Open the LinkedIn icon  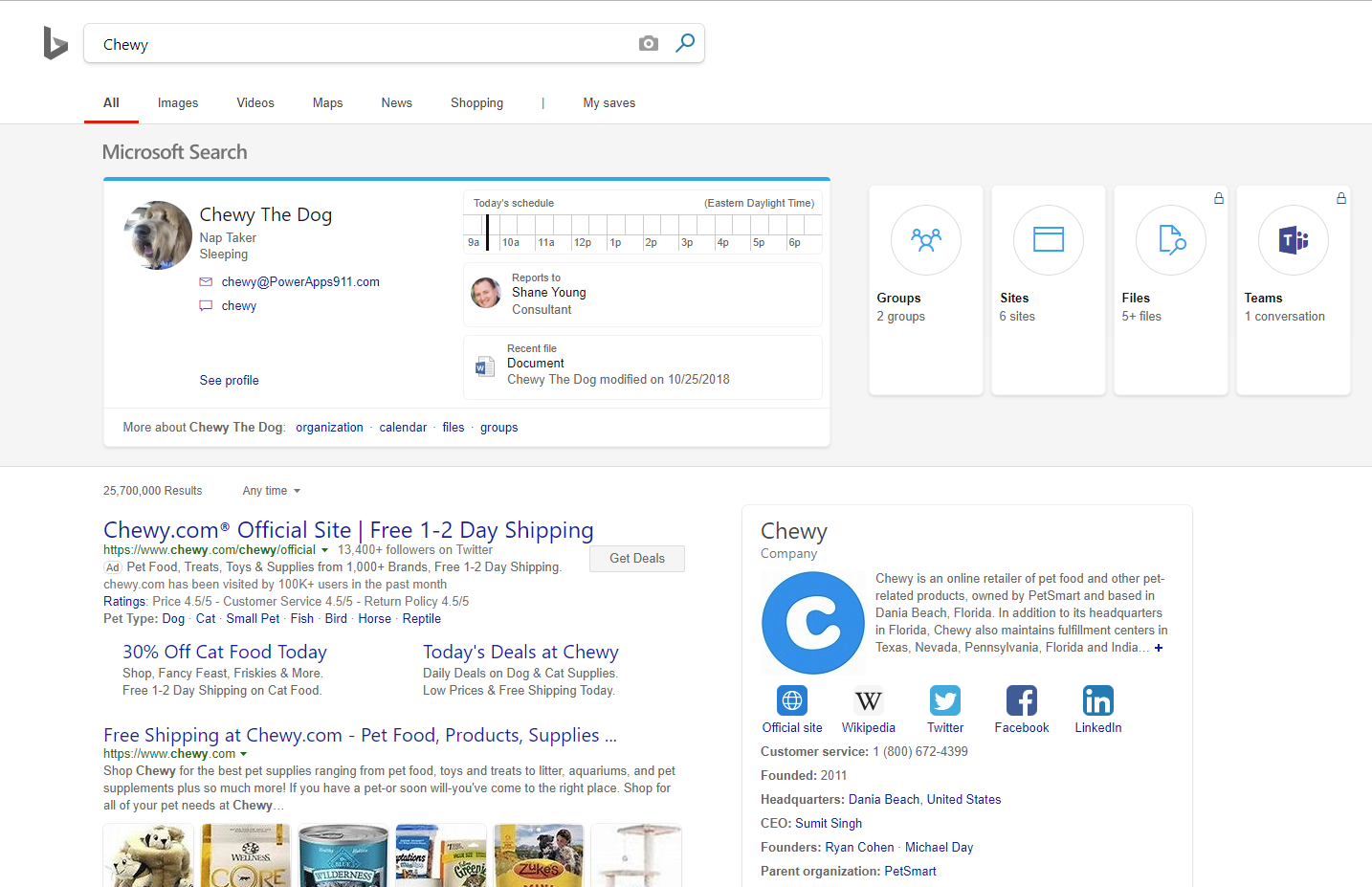point(1098,700)
